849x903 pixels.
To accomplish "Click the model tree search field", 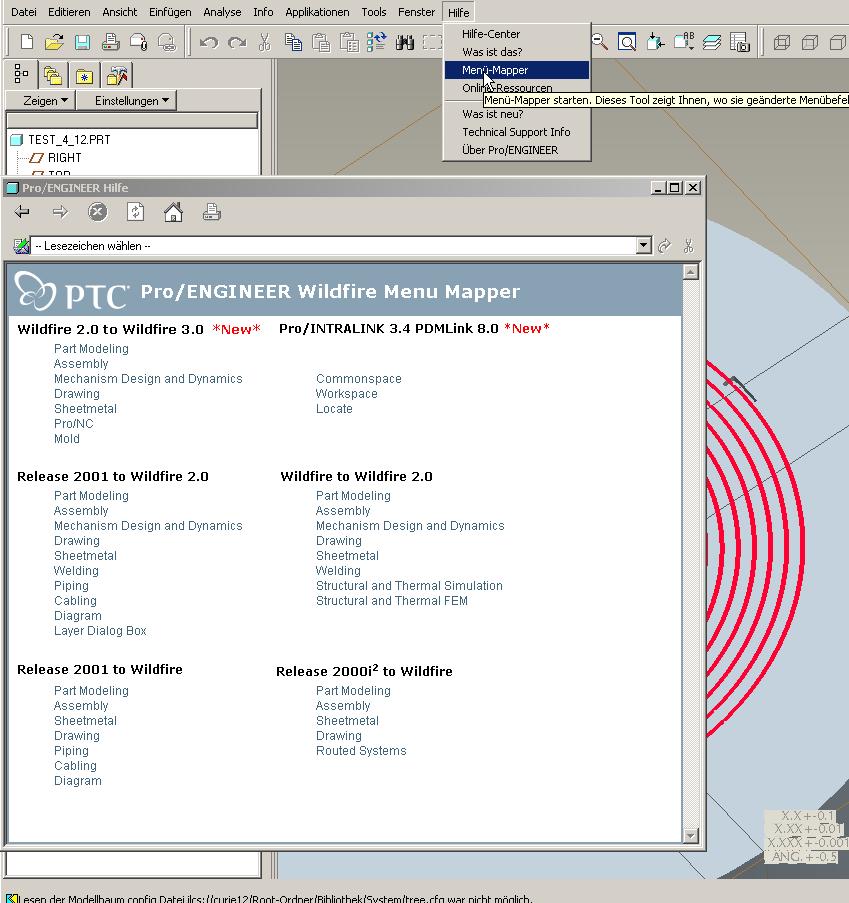I will 131,120.
